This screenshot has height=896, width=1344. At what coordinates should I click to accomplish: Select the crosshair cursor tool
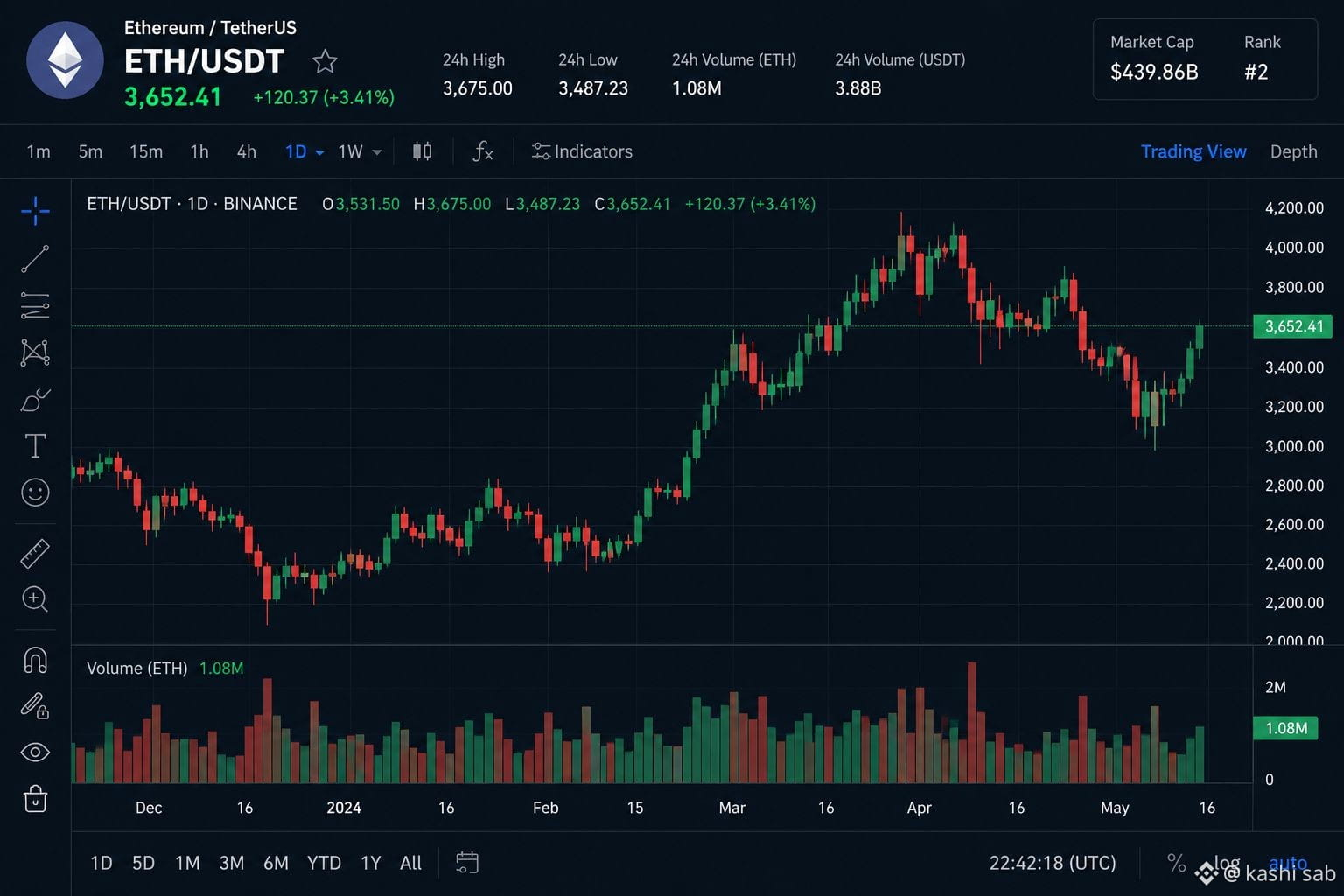click(x=35, y=210)
